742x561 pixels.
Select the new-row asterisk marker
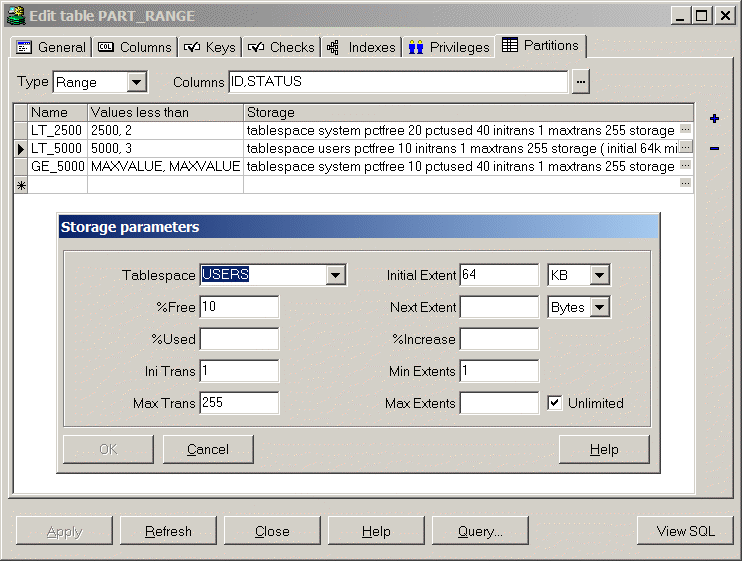coord(21,185)
